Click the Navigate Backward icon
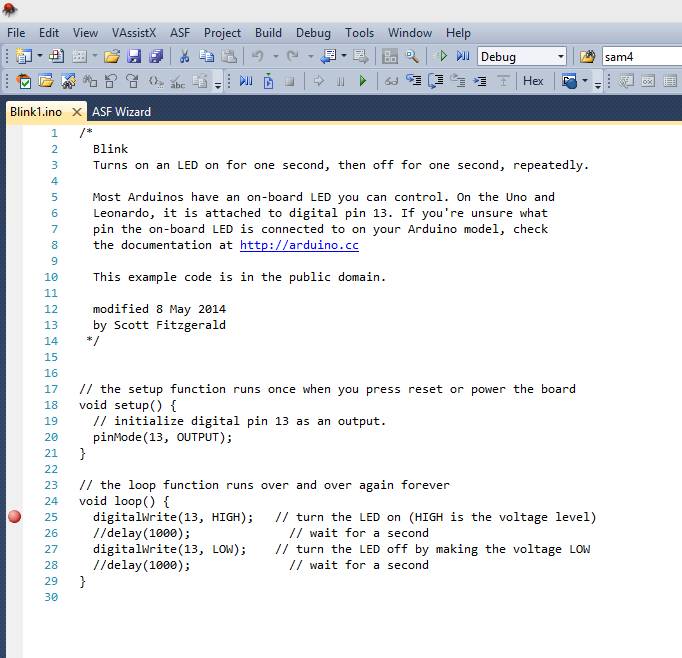Image resolution: width=682 pixels, height=658 pixels. 328,57
